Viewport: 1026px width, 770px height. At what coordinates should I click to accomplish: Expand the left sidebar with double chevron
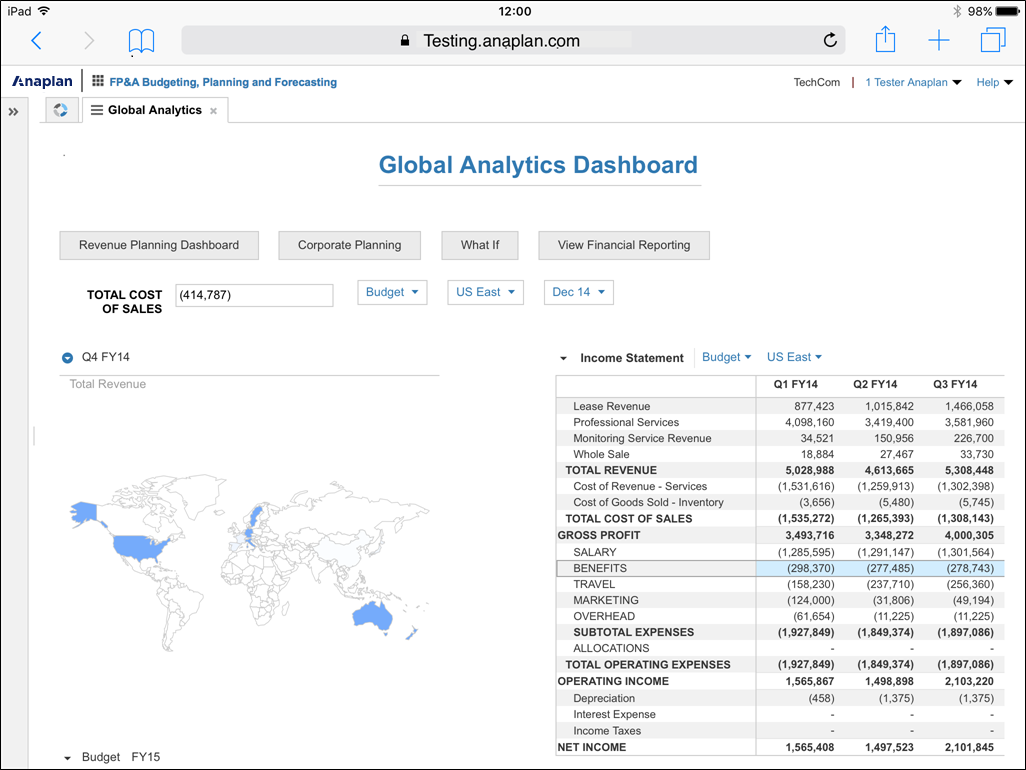pos(14,112)
